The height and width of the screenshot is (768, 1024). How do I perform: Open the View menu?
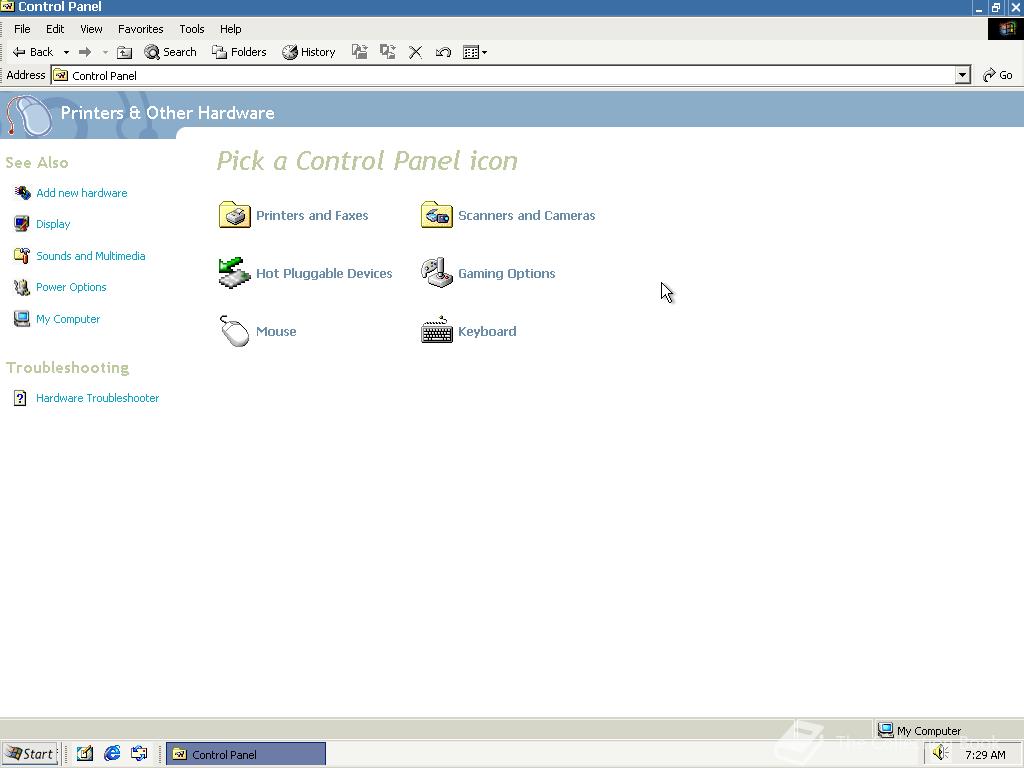point(91,29)
